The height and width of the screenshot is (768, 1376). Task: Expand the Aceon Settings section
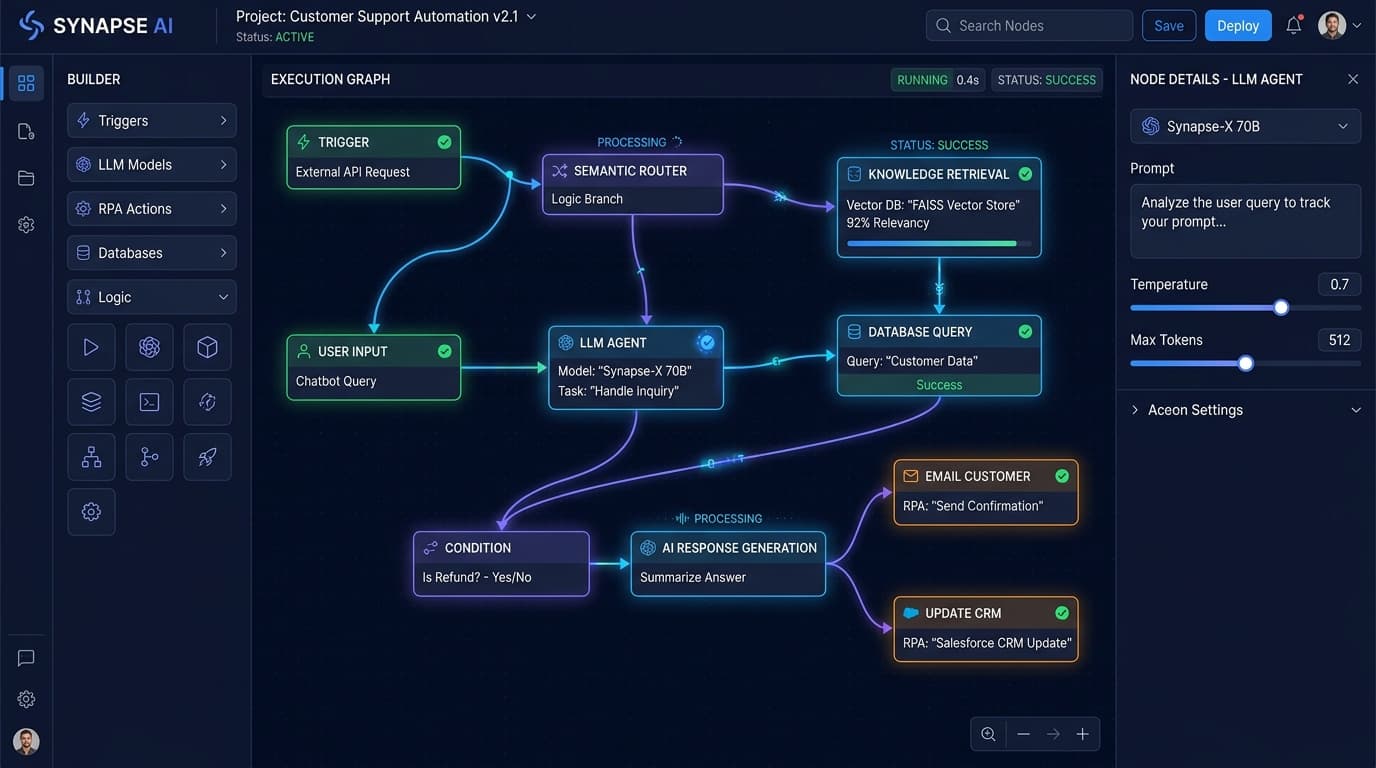[x=1245, y=410]
